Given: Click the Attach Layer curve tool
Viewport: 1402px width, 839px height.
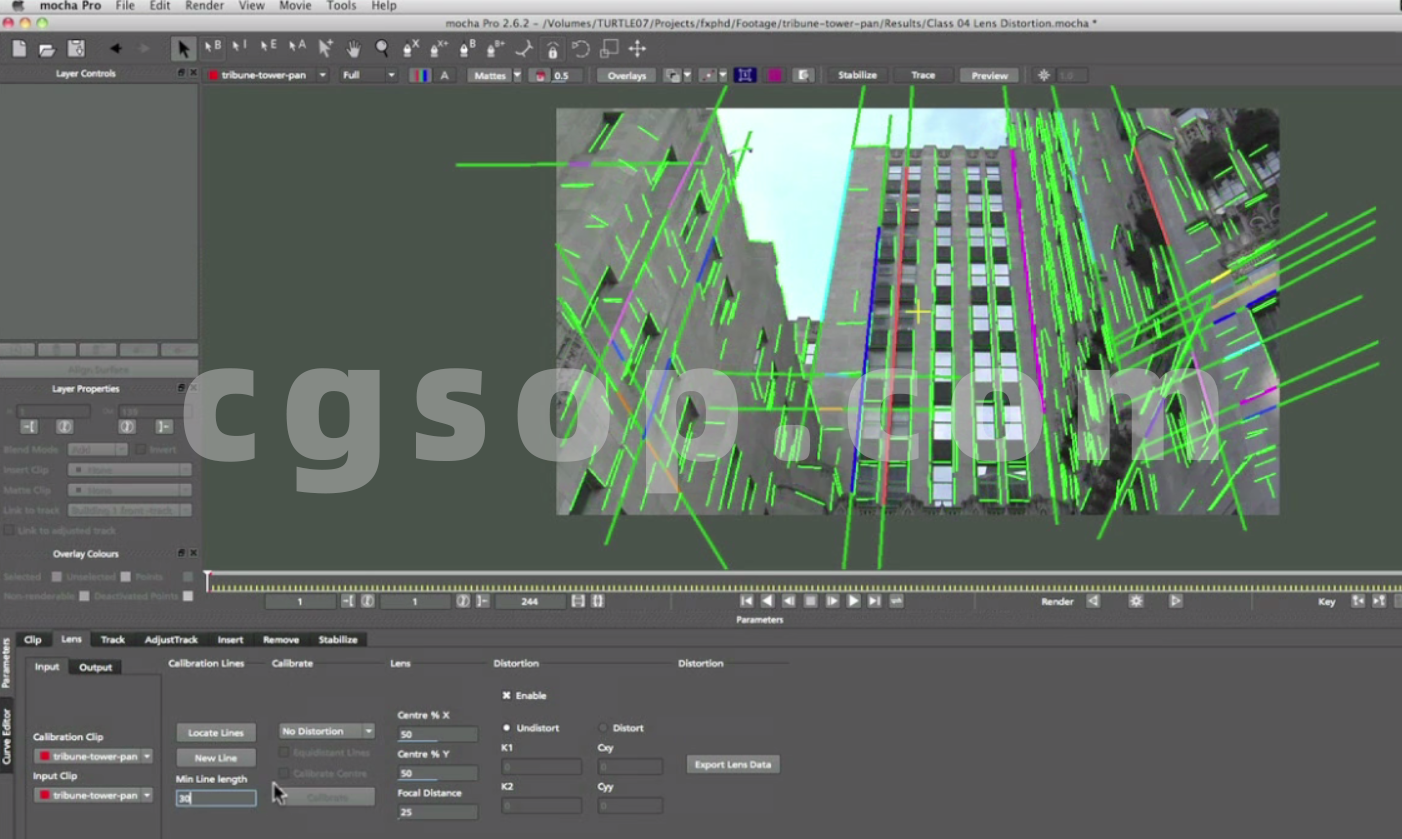Looking at the screenshot, I should click(523, 48).
